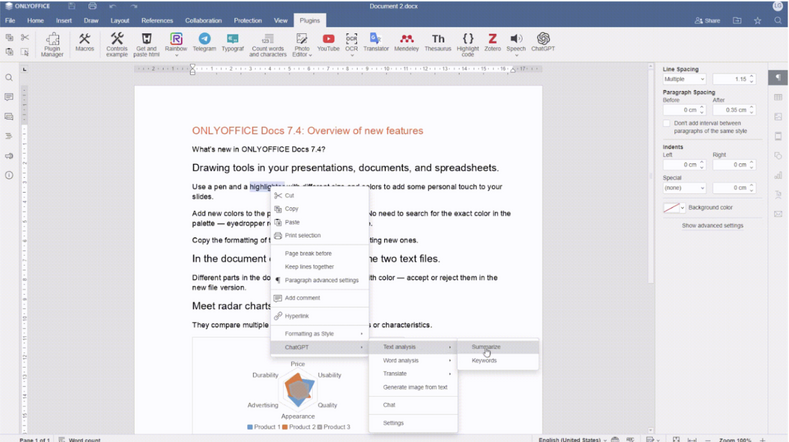Expand the Word analysis submenu

point(413,360)
